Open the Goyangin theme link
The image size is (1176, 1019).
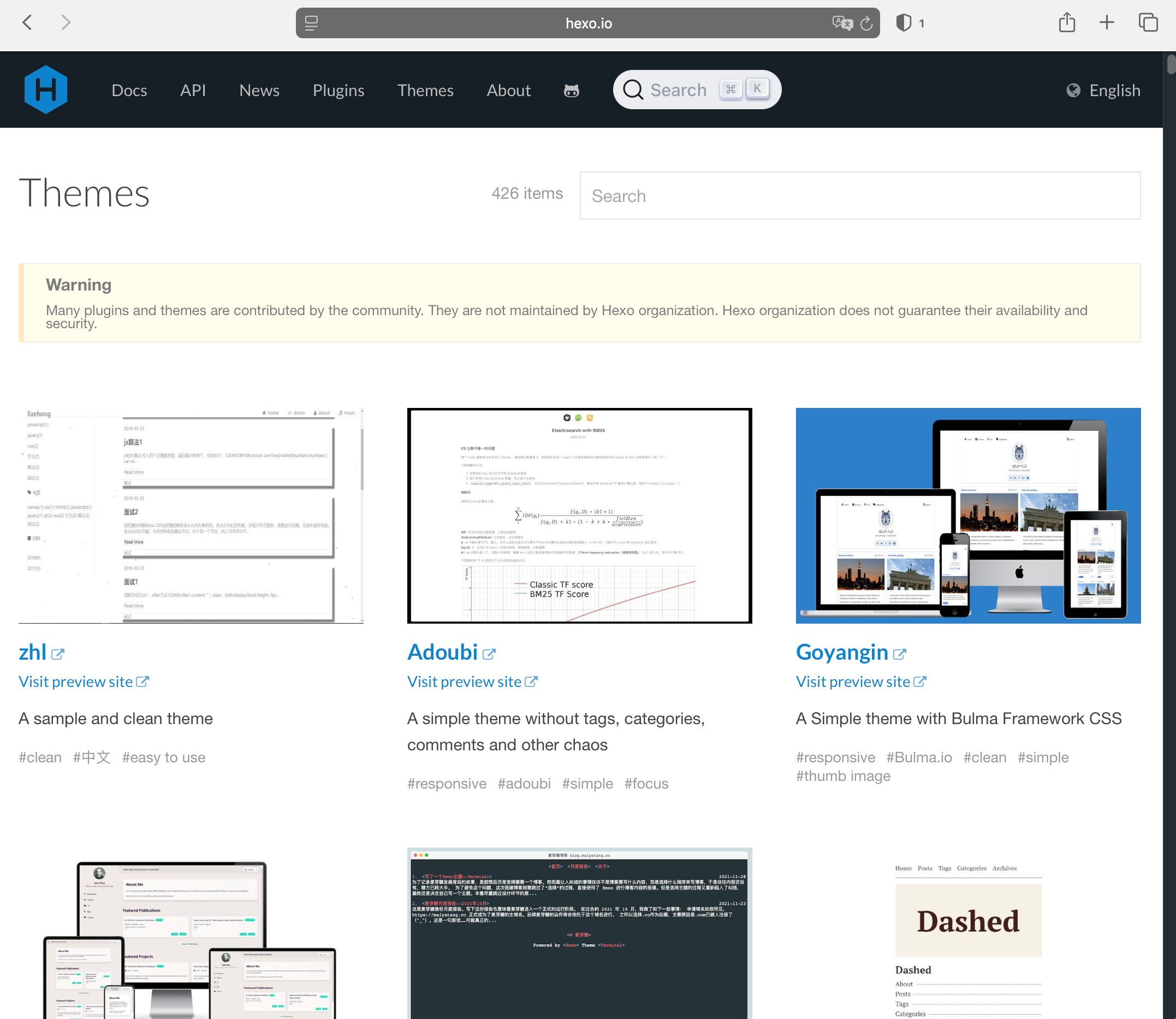pos(842,652)
